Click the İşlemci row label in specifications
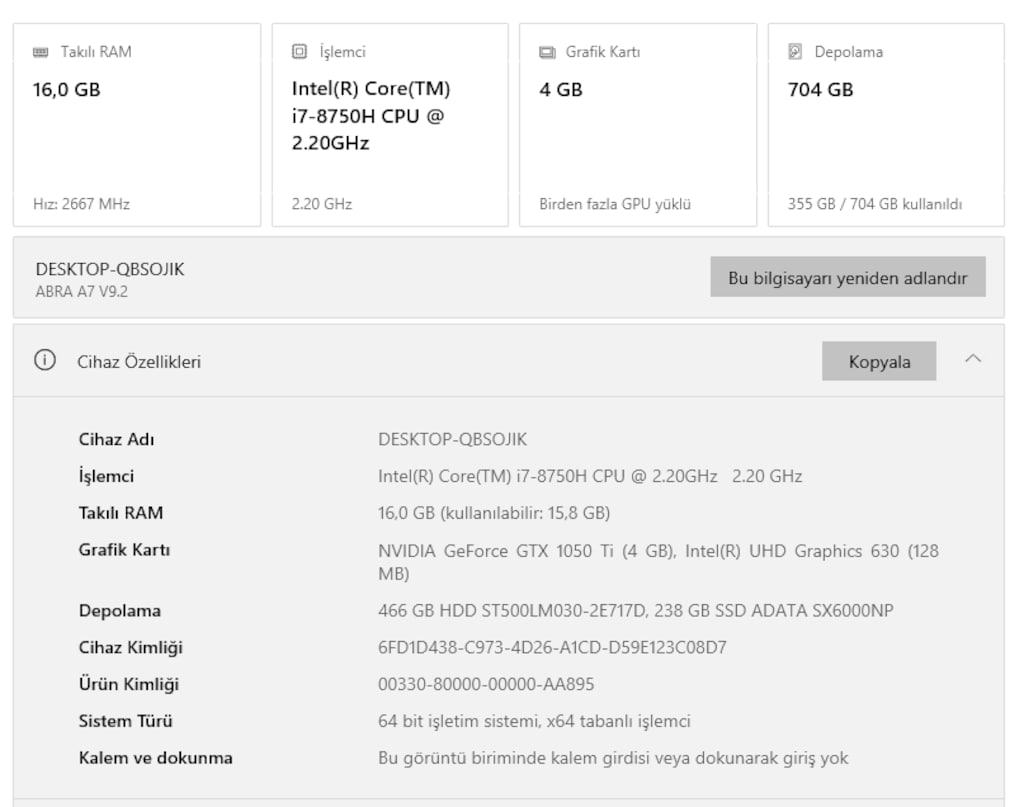The image size is (1024, 807). click(x=106, y=477)
